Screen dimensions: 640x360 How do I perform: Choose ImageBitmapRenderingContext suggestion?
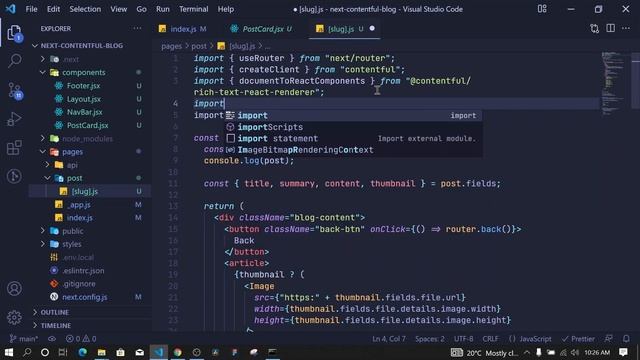[x=353, y=150]
